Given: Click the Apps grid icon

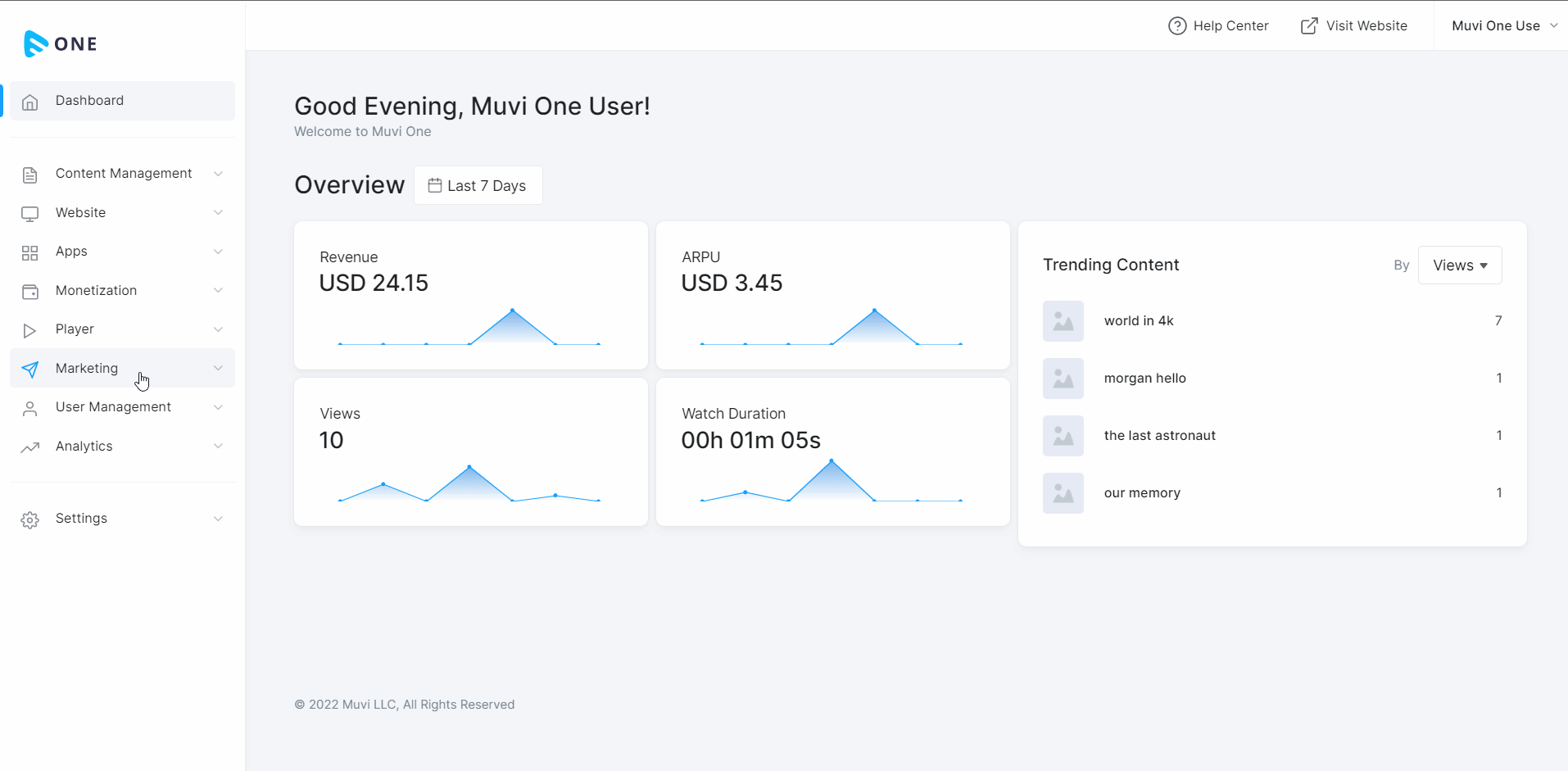Looking at the screenshot, I should pos(30,252).
